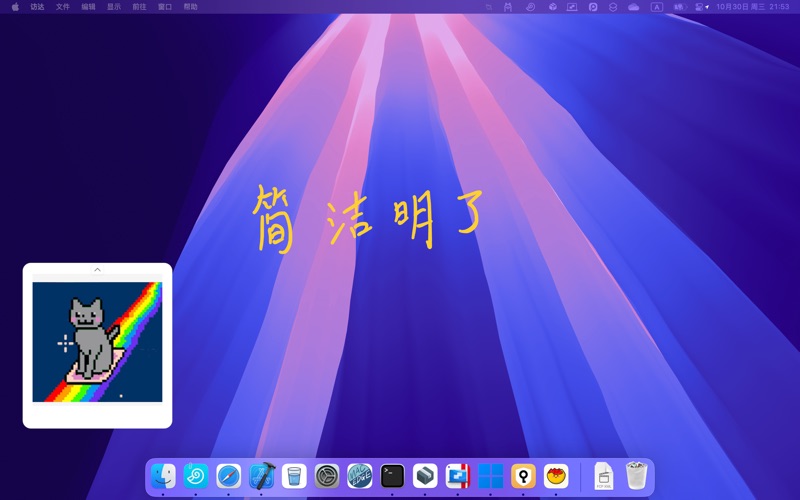This screenshot has width=800, height=500.
Task: Click the yellow keyhole app icon in dock
Action: point(523,476)
